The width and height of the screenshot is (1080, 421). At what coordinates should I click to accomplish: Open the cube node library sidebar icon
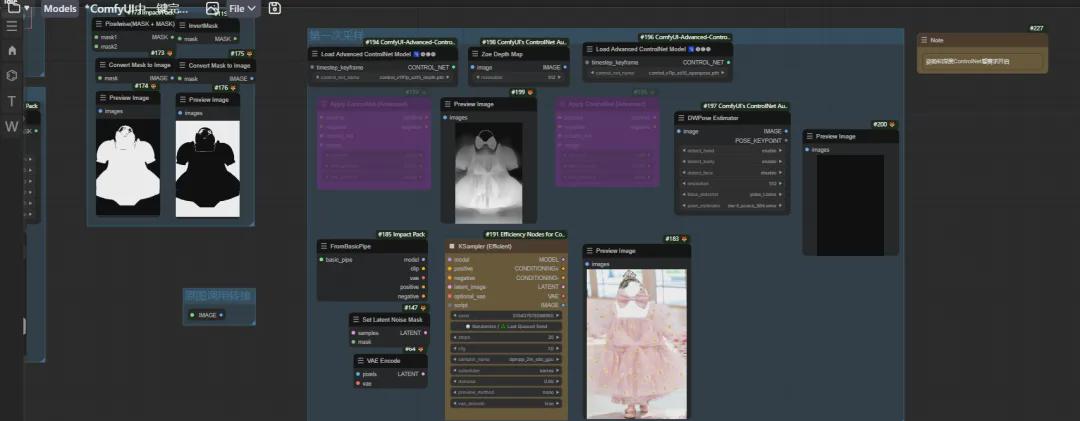pos(12,75)
